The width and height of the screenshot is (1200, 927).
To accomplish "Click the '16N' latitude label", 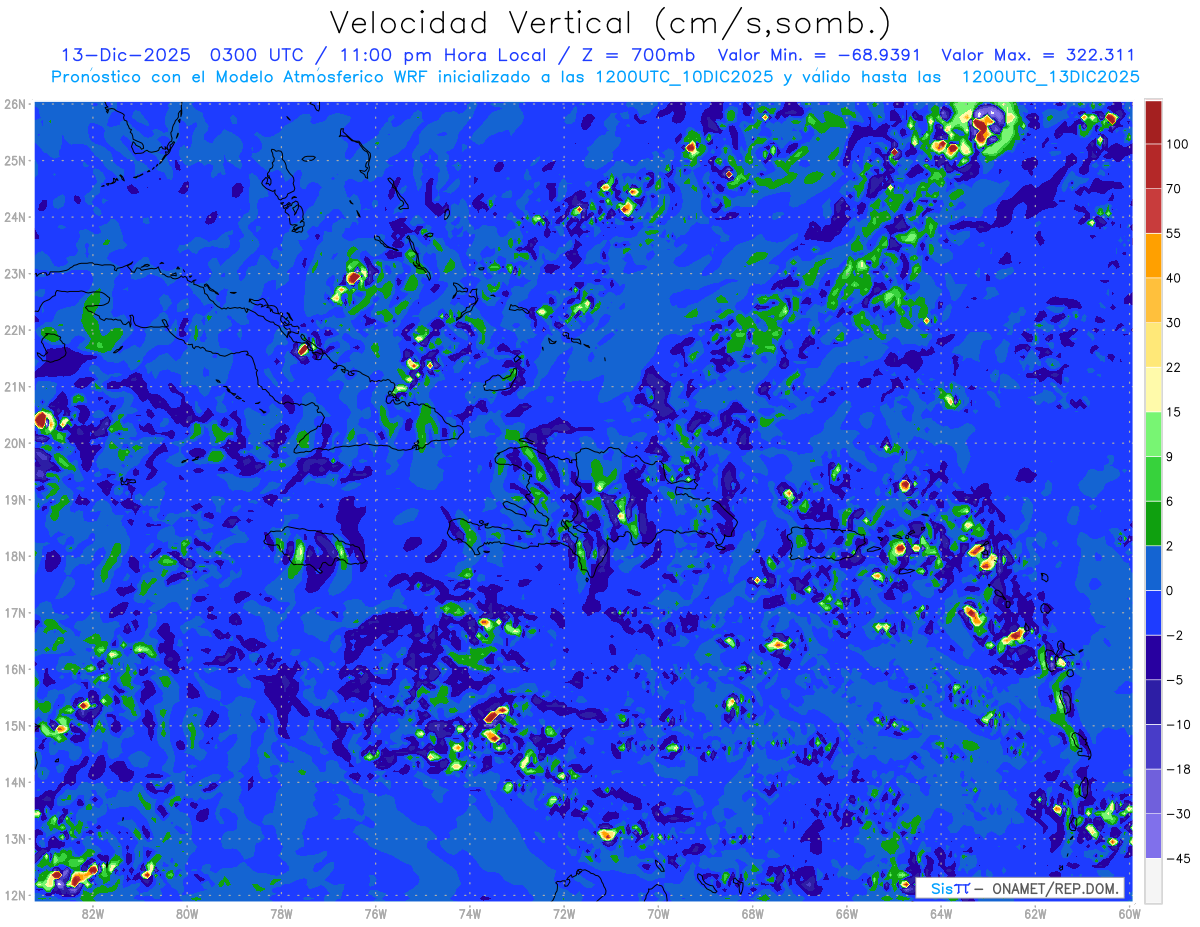I will (x=15, y=669).
